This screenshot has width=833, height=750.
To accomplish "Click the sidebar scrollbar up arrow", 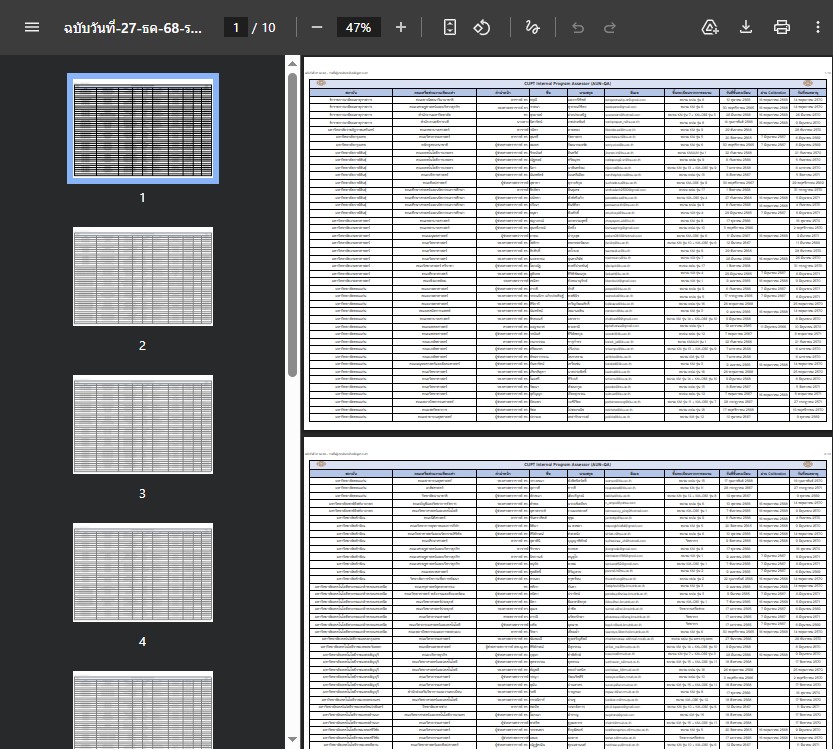I will pos(292,63).
